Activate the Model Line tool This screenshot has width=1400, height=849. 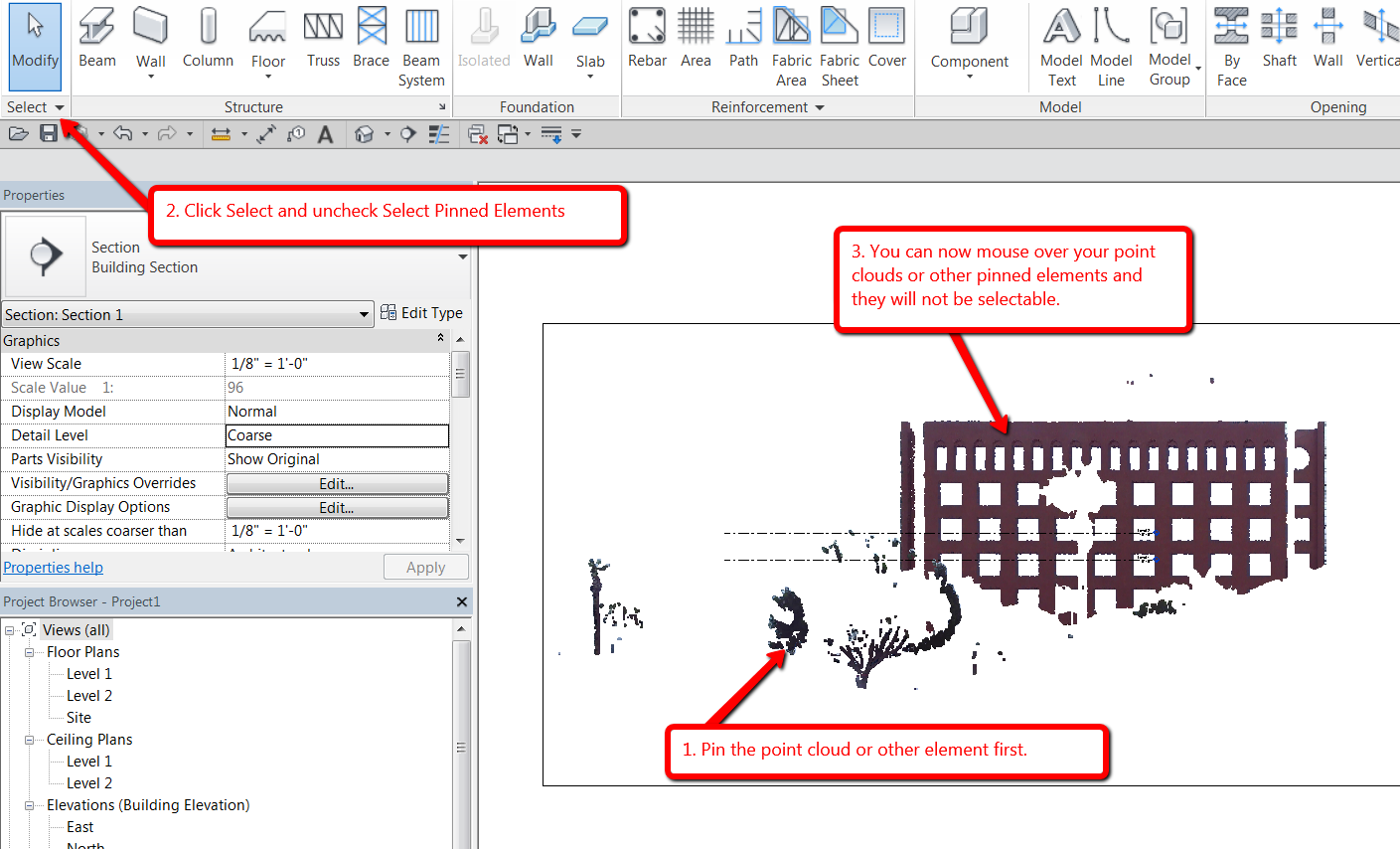[x=1111, y=40]
